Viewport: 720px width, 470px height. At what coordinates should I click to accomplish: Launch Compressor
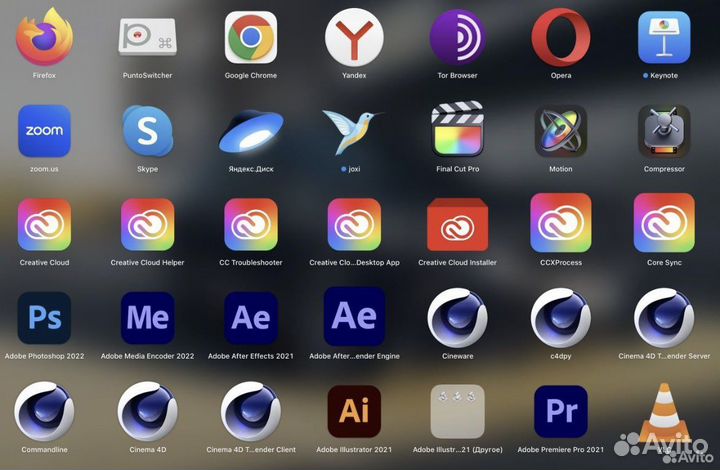coord(664,131)
